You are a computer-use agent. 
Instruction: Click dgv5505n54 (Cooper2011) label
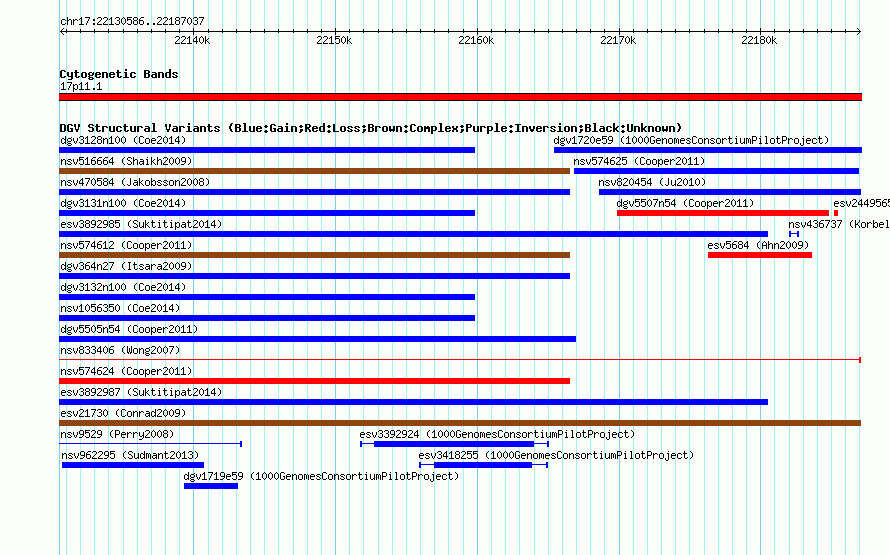coord(129,329)
